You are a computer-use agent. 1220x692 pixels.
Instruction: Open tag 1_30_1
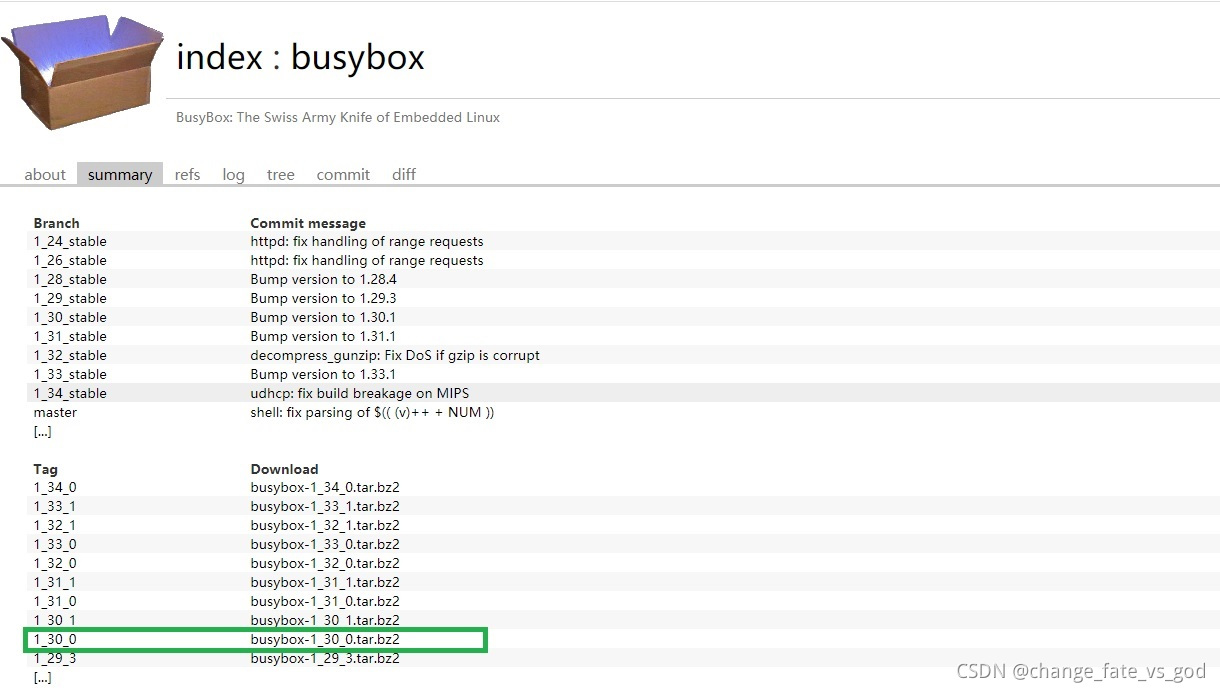tap(55, 620)
